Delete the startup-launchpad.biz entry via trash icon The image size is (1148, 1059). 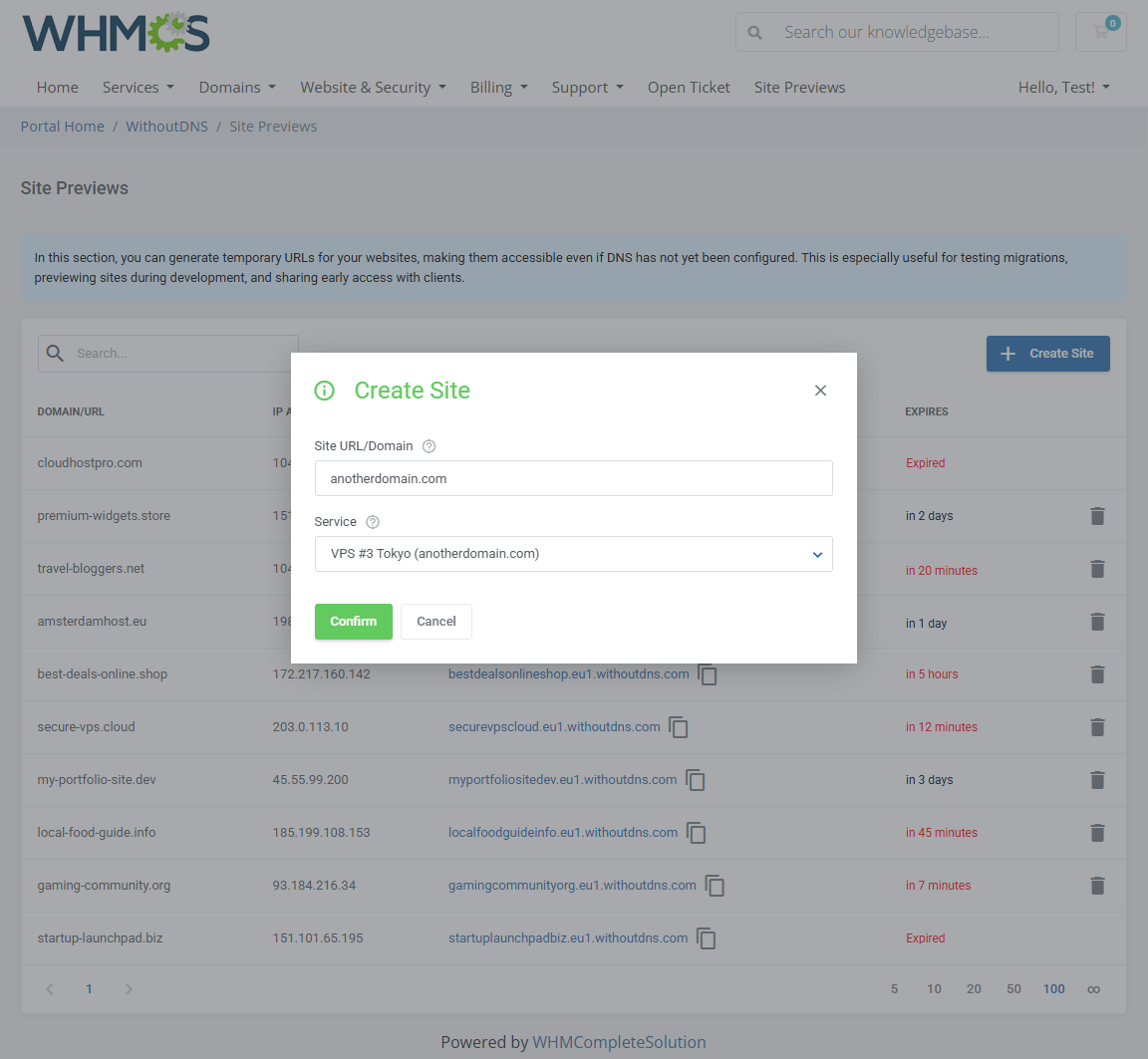coord(1097,937)
